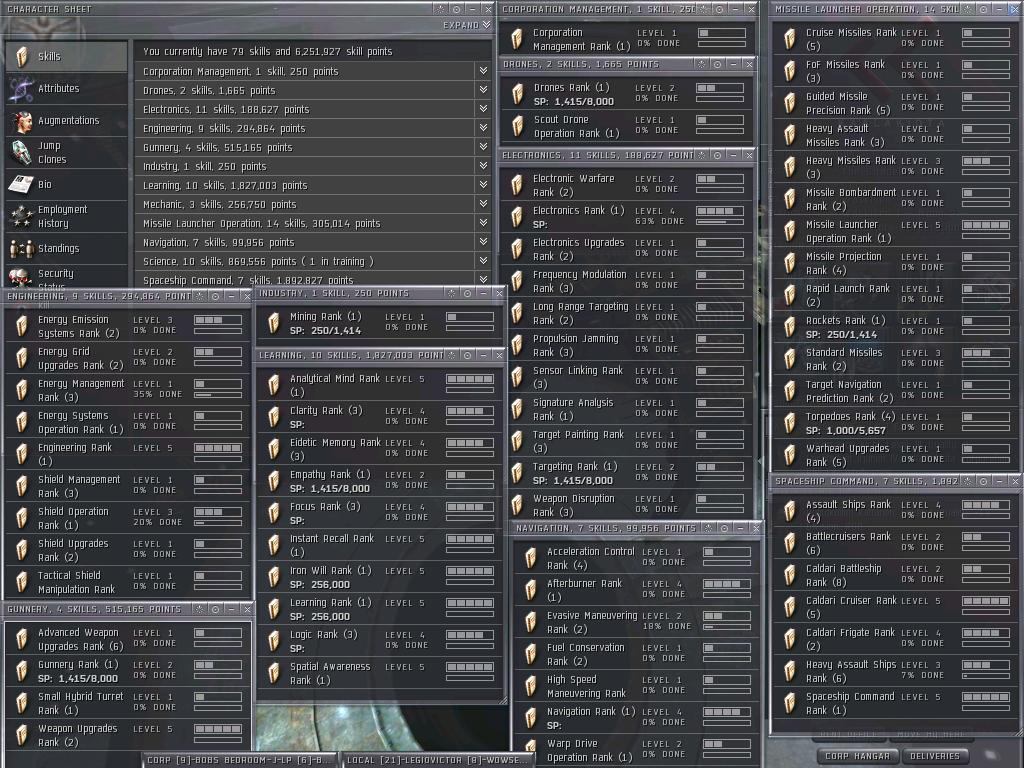Pin the Spaceship Command skills window
Image resolution: width=1024 pixels, height=768 pixels.
984,481
